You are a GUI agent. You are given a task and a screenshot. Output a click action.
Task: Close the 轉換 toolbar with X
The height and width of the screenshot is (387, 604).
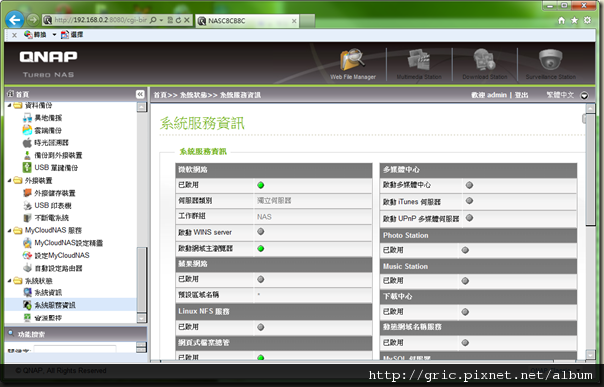coord(14,35)
